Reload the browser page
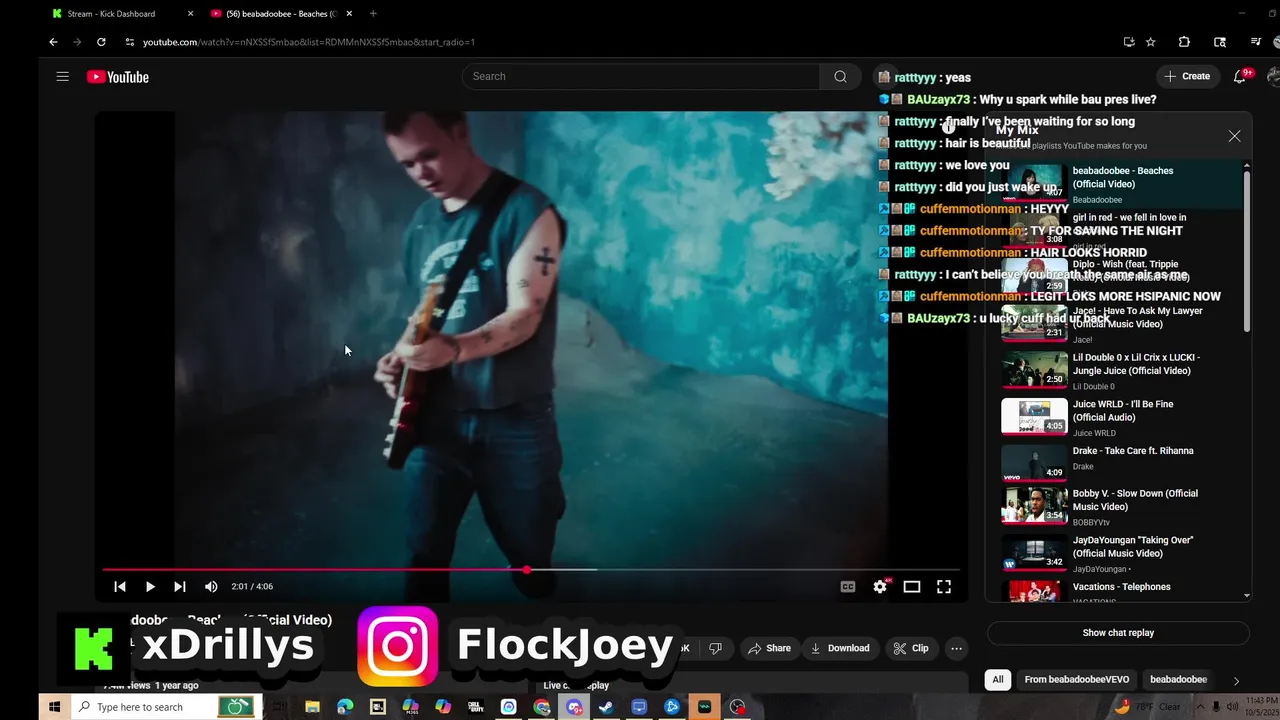 coord(101,42)
